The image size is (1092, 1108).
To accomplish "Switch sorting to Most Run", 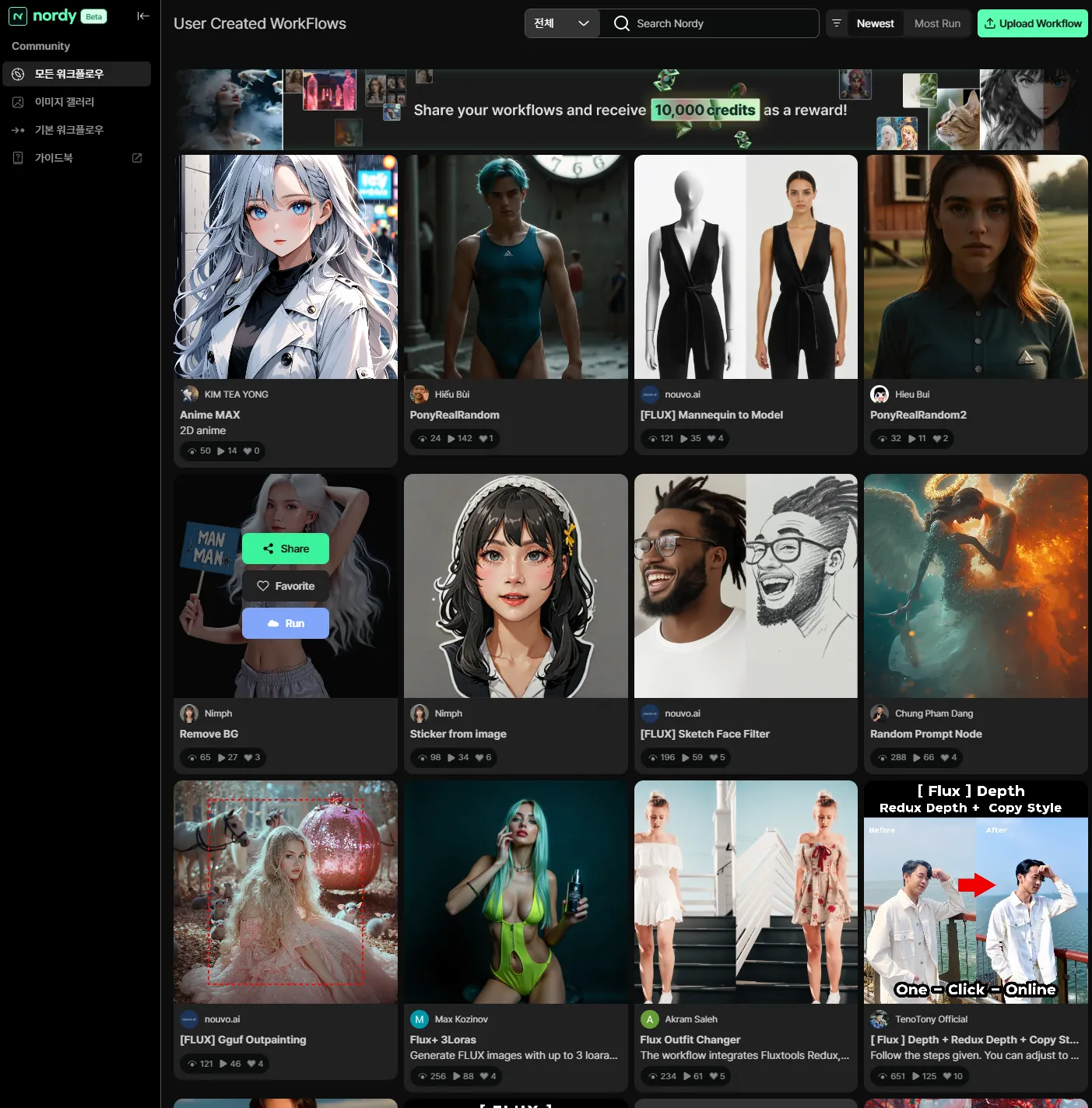I will click(x=937, y=23).
